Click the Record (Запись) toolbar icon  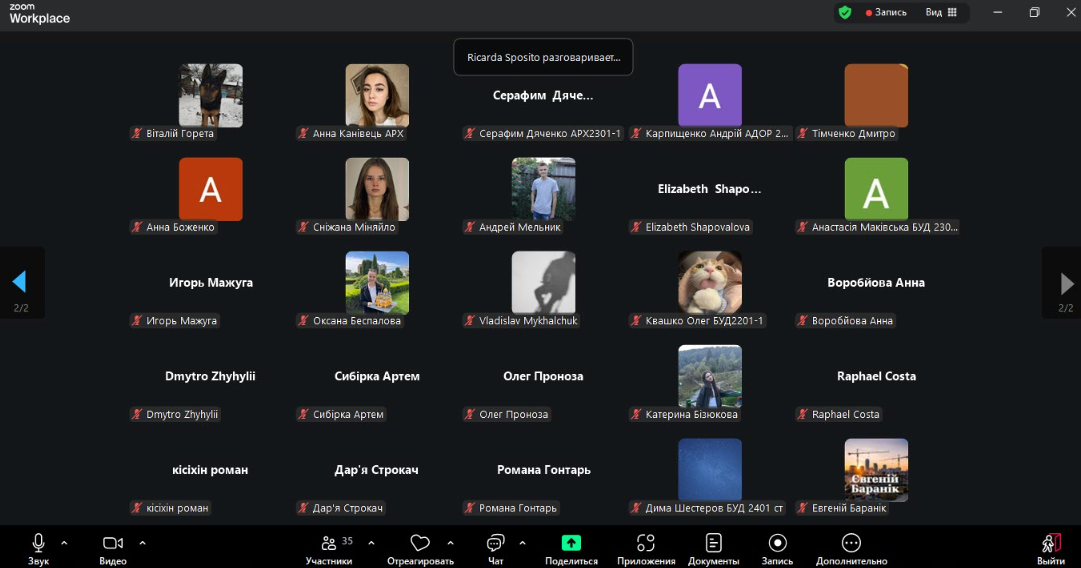tap(777, 543)
